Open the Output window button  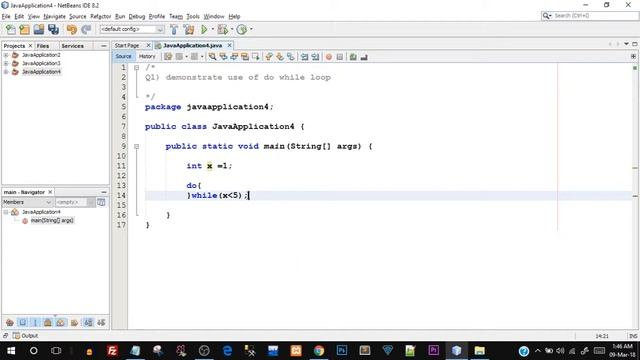(x=25, y=336)
